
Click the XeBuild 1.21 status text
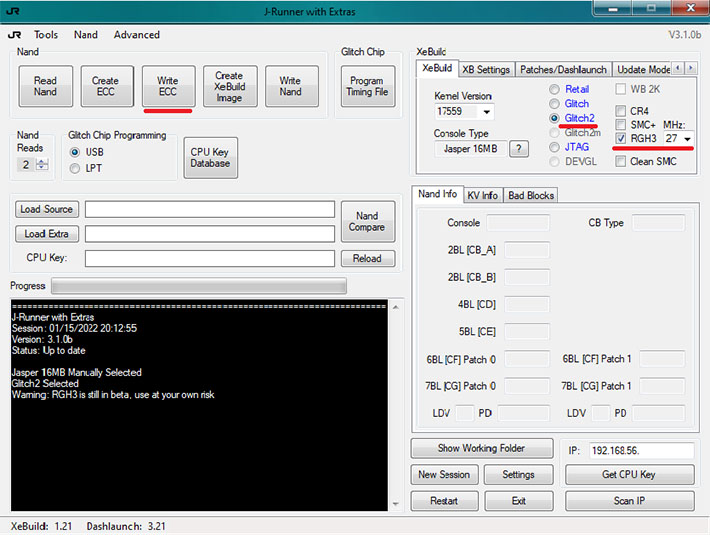pyautogui.click(x=41, y=526)
